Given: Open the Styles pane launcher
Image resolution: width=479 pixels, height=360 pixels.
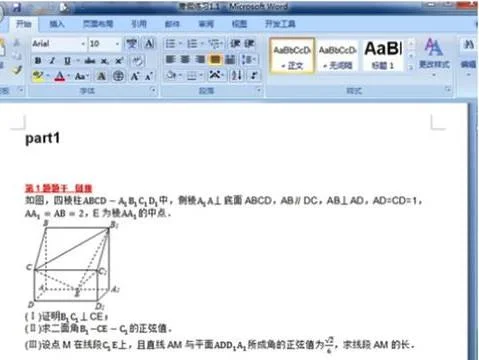Looking at the screenshot, I should tap(448, 89).
